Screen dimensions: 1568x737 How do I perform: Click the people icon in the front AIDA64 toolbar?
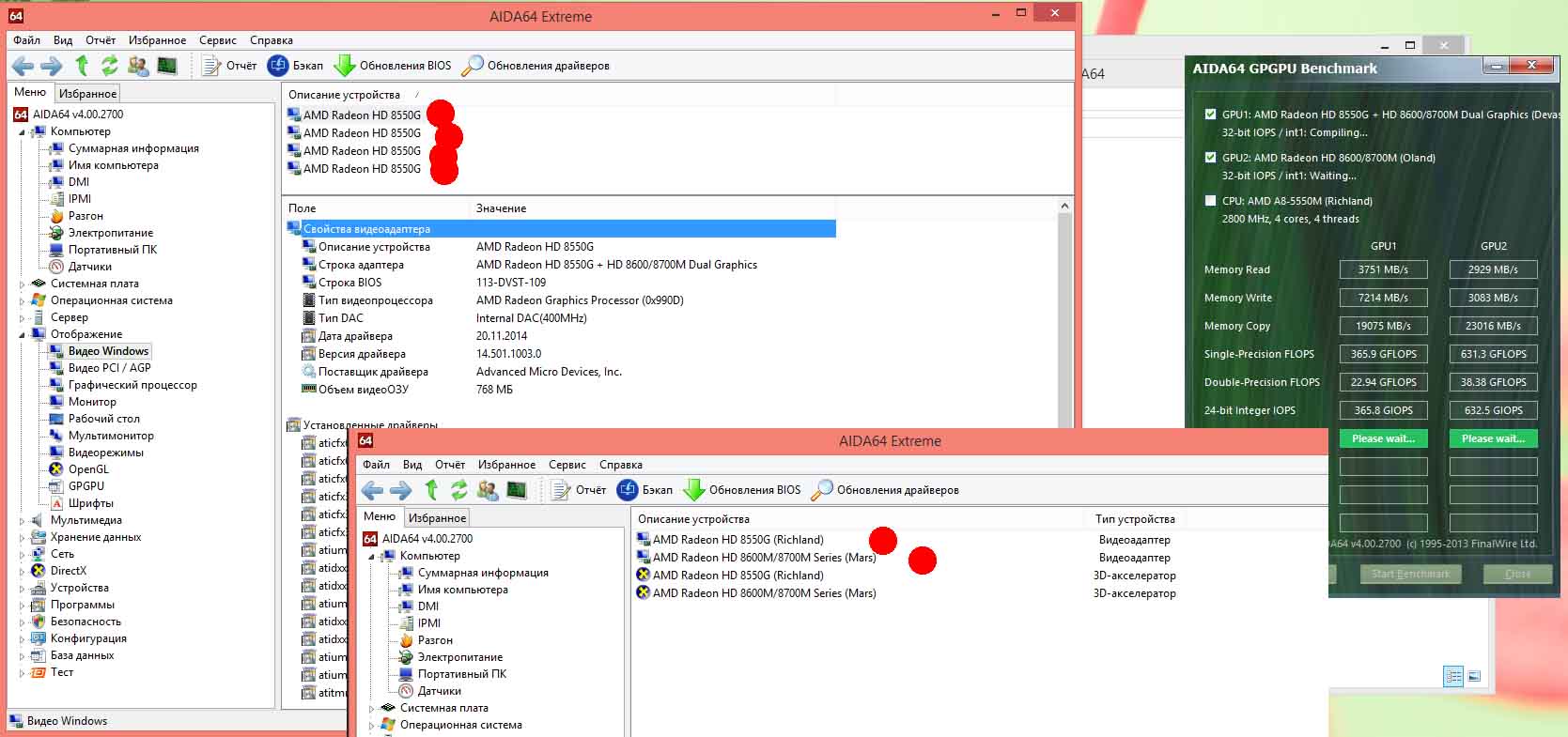488,490
